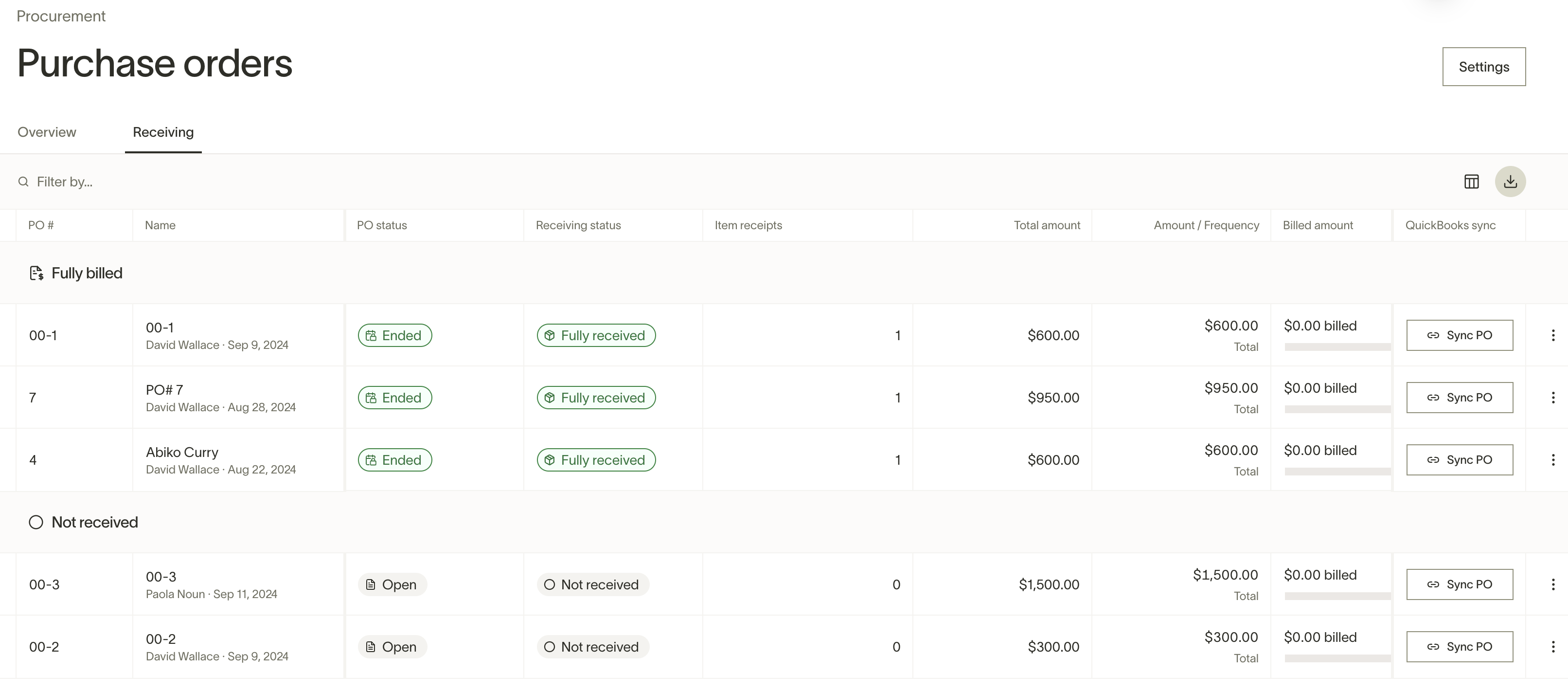Open the kebab menu for PO 4
The image size is (1568, 692).
tap(1553, 460)
